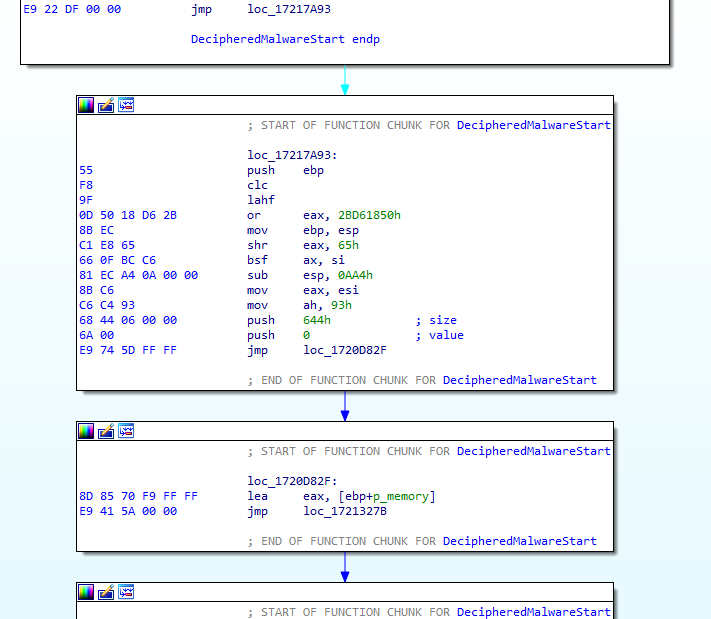Click the '; value' comment
The height and width of the screenshot is (619, 711).
pos(440,335)
